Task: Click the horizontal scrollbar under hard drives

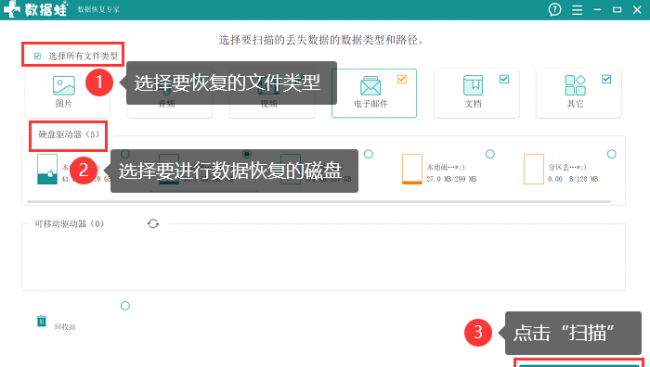Action: 319,202
